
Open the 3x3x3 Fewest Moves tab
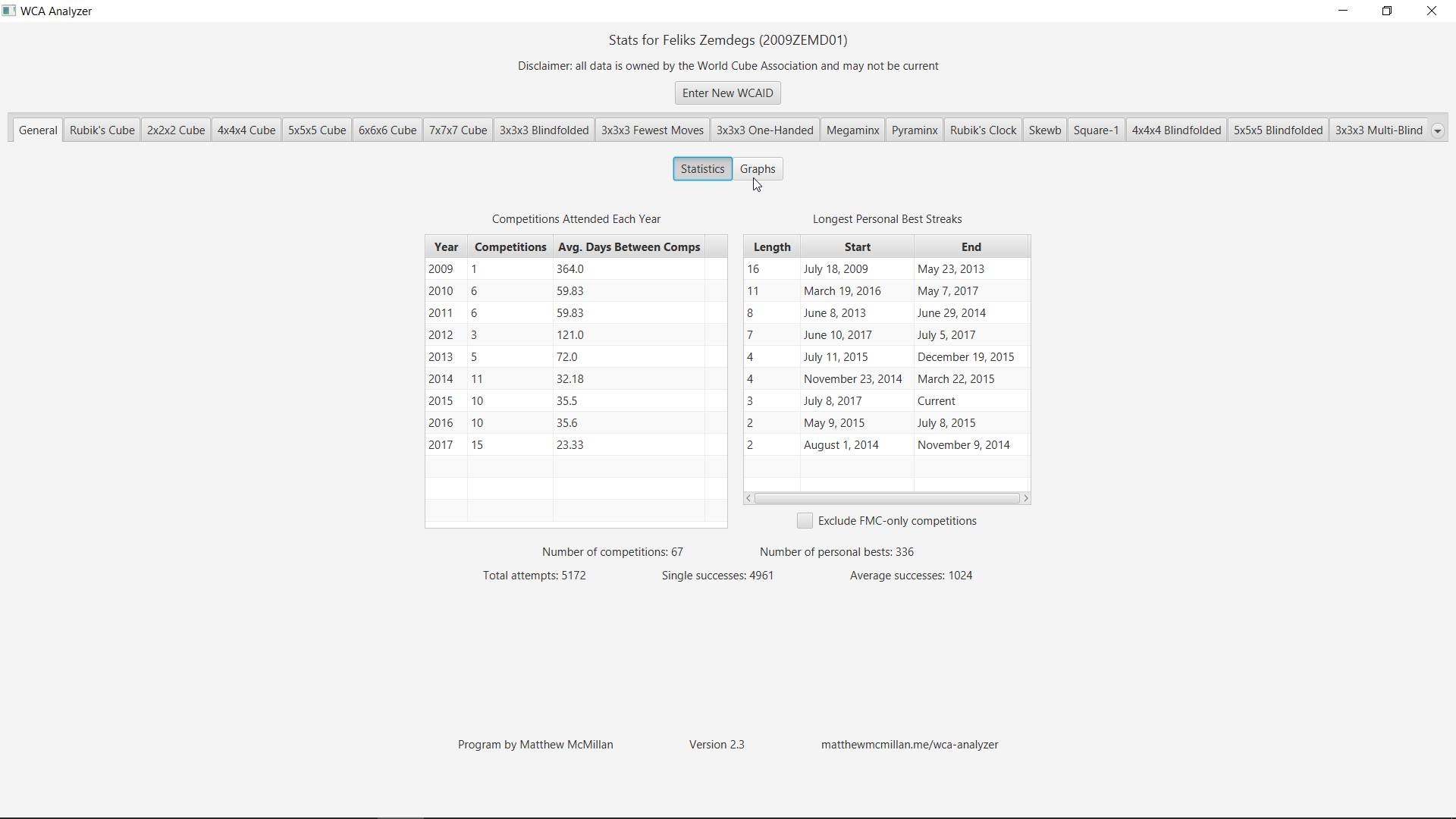[x=652, y=130]
